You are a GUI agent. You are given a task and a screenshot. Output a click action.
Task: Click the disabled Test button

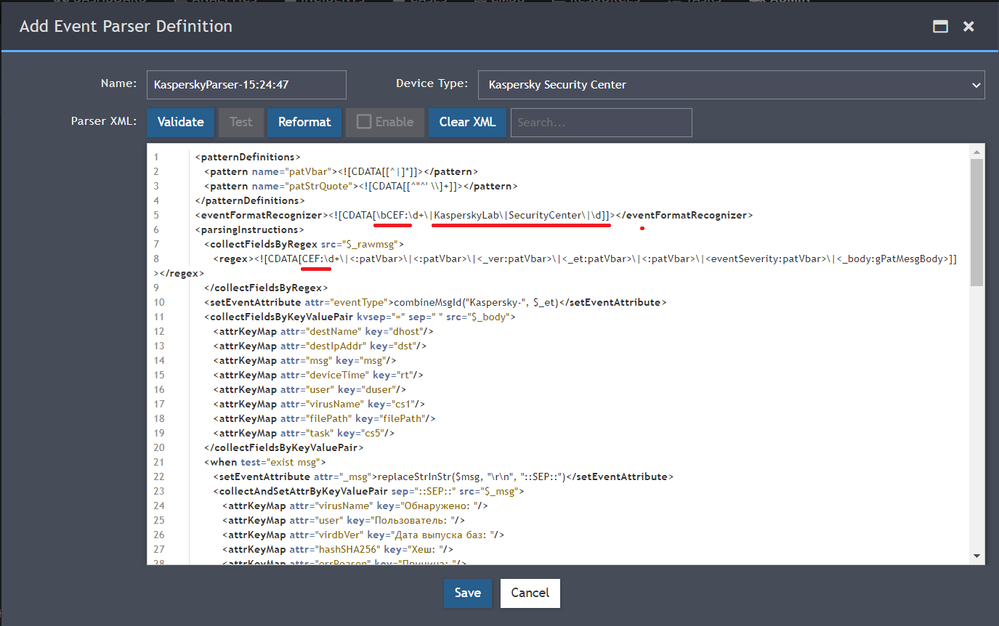pyautogui.click(x=241, y=122)
